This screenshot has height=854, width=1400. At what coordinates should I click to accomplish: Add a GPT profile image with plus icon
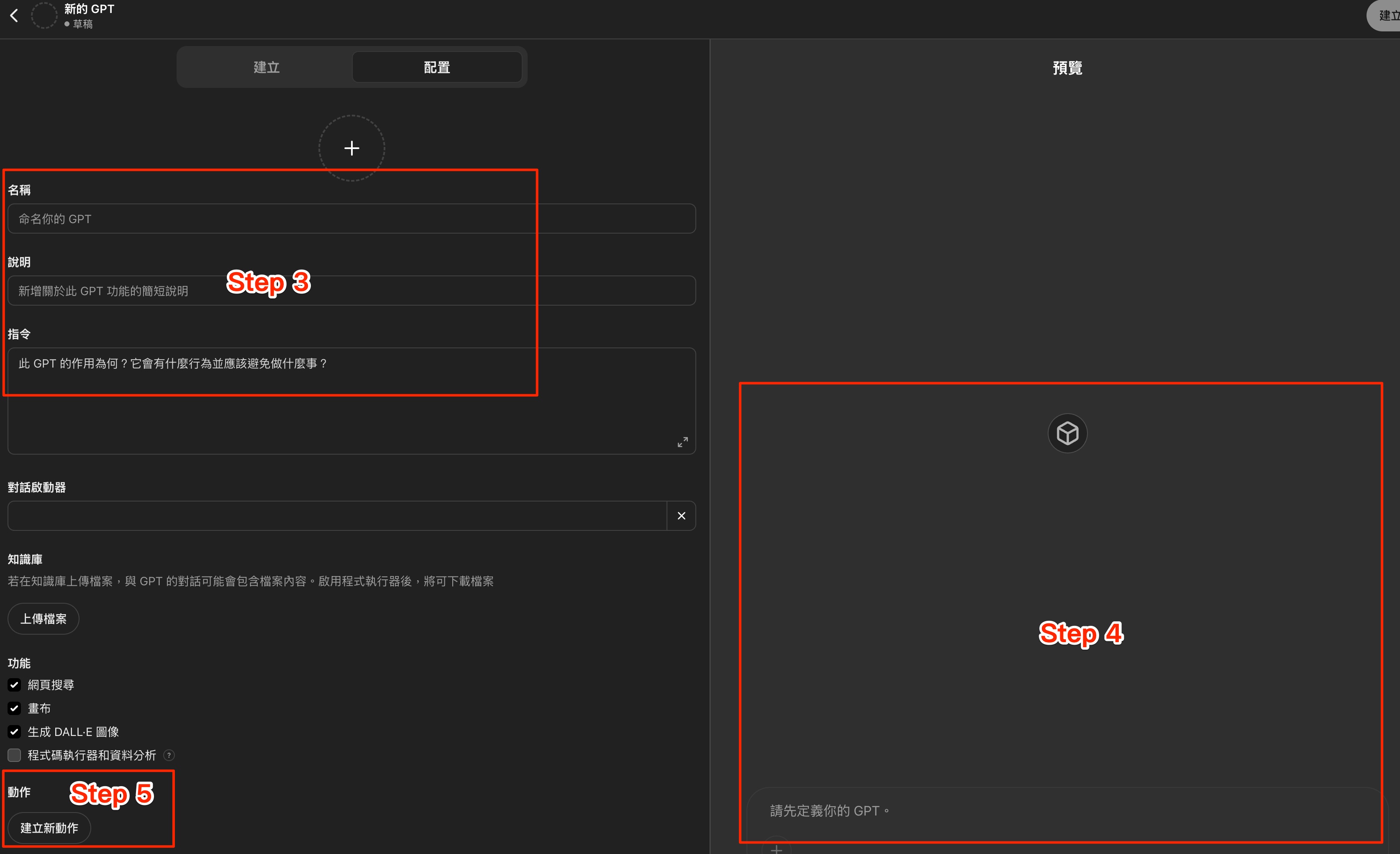(x=352, y=148)
